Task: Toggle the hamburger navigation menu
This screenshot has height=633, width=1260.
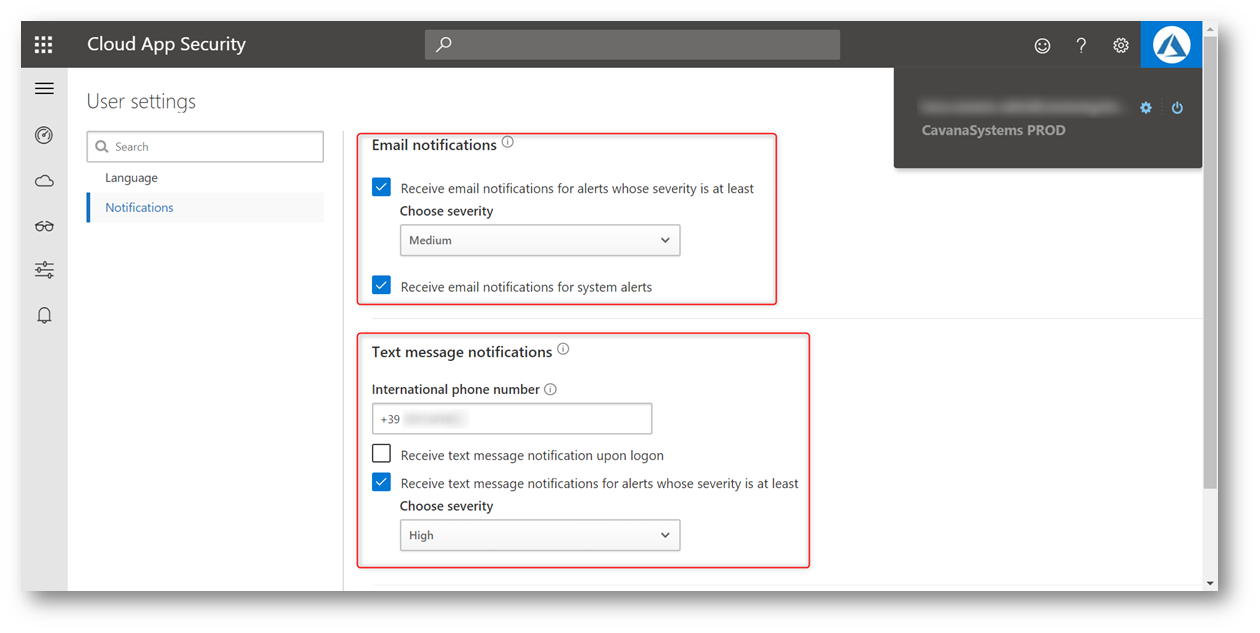Action: (44, 89)
